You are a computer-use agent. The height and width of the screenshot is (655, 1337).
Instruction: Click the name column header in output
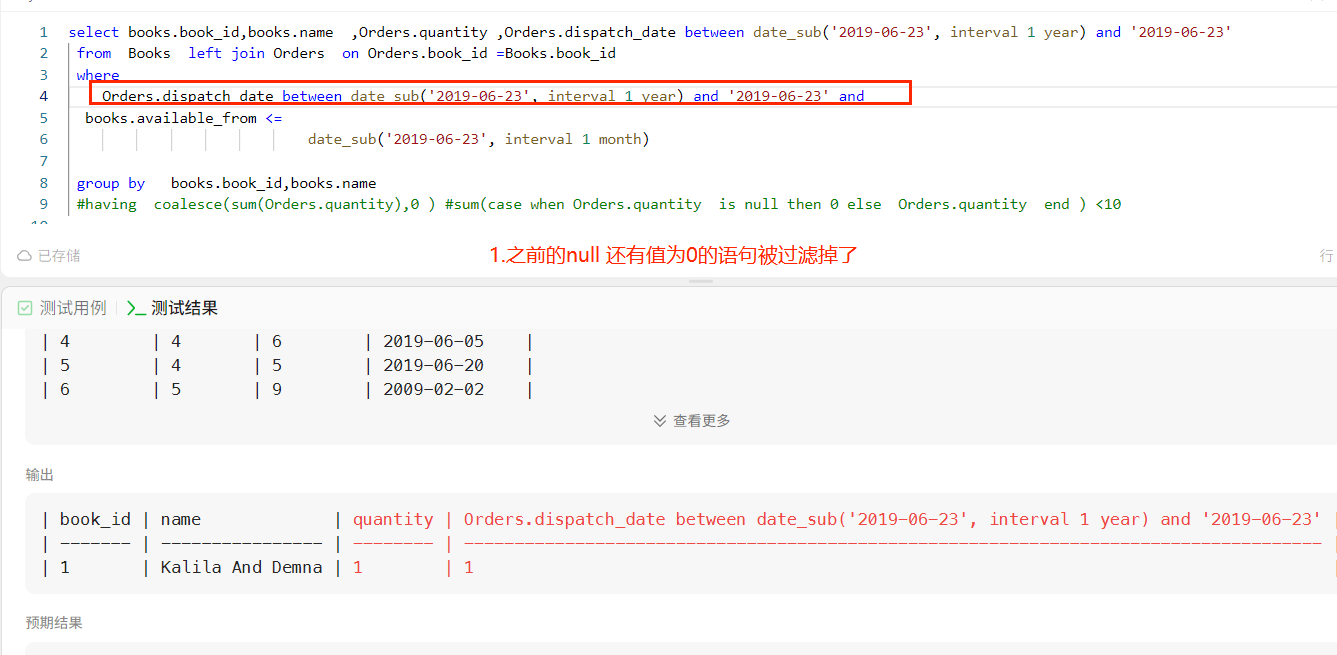[181, 519]
